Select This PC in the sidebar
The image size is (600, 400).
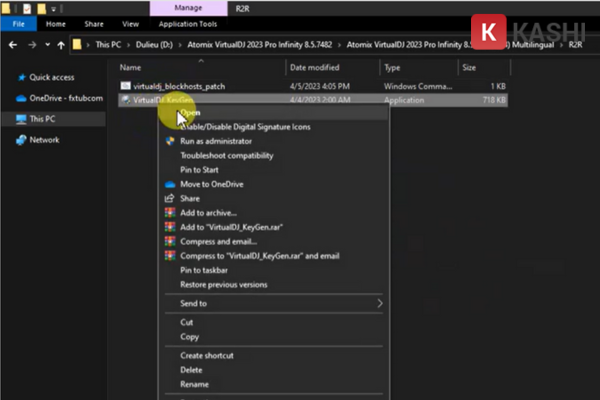(43, 118)
